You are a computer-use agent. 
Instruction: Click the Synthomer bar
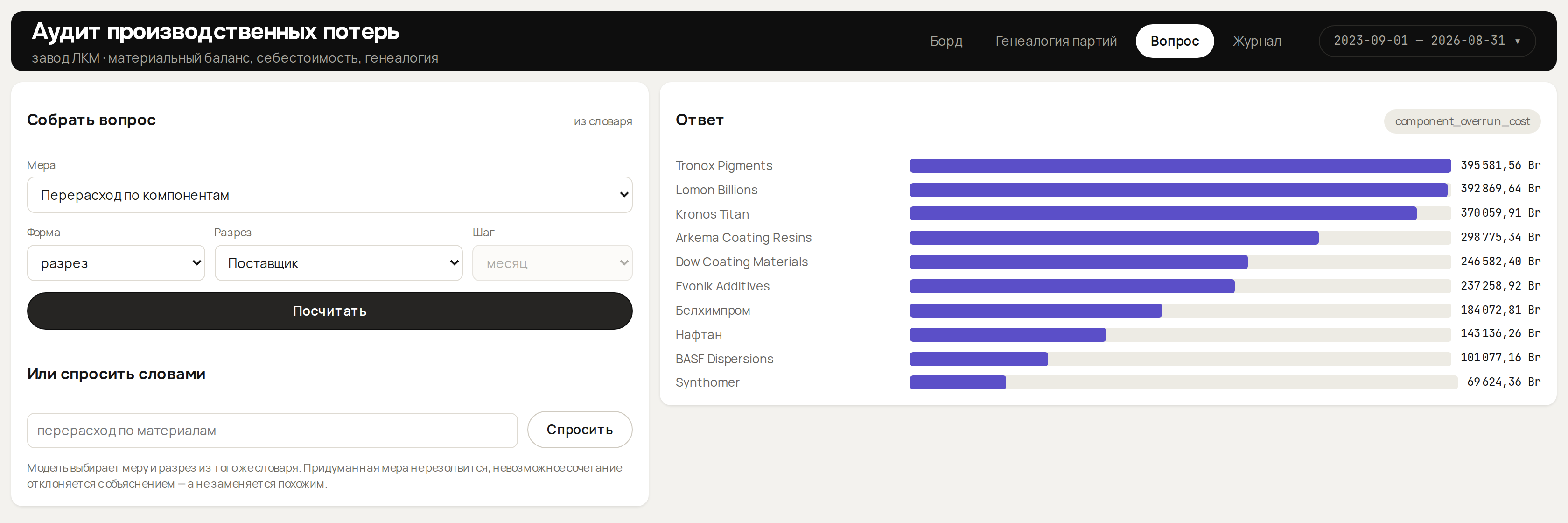tap(958, 382)
